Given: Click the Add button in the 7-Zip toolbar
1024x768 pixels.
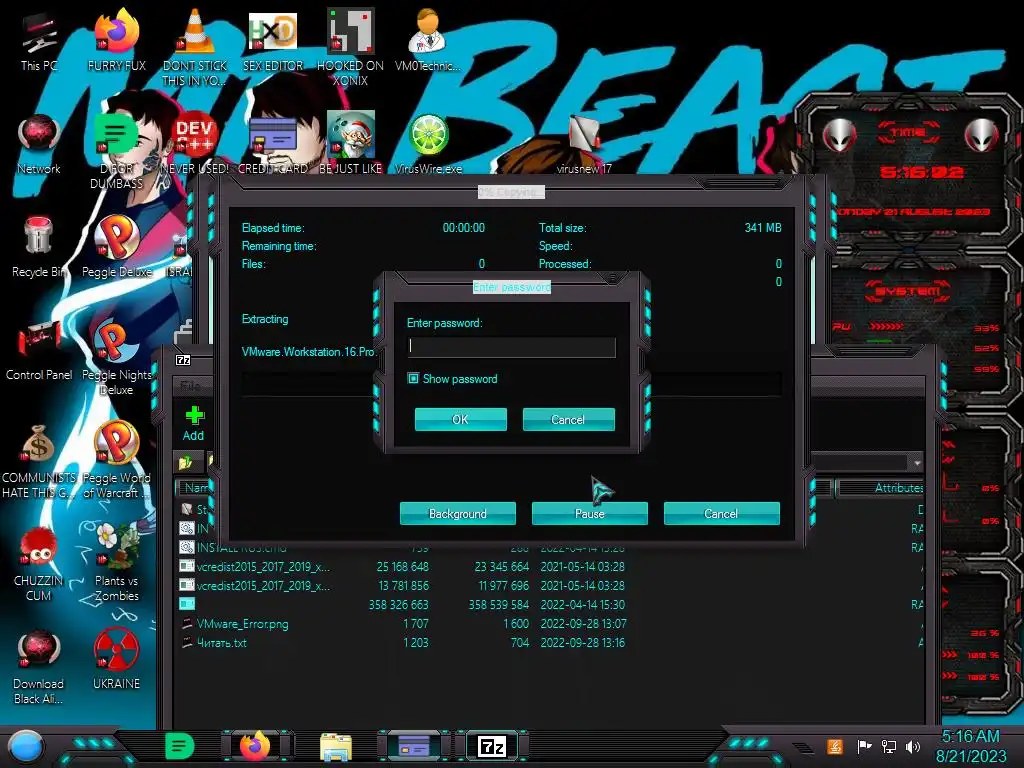Looking at the screenshot, I should pyautogui.click(x=193, y=423).
